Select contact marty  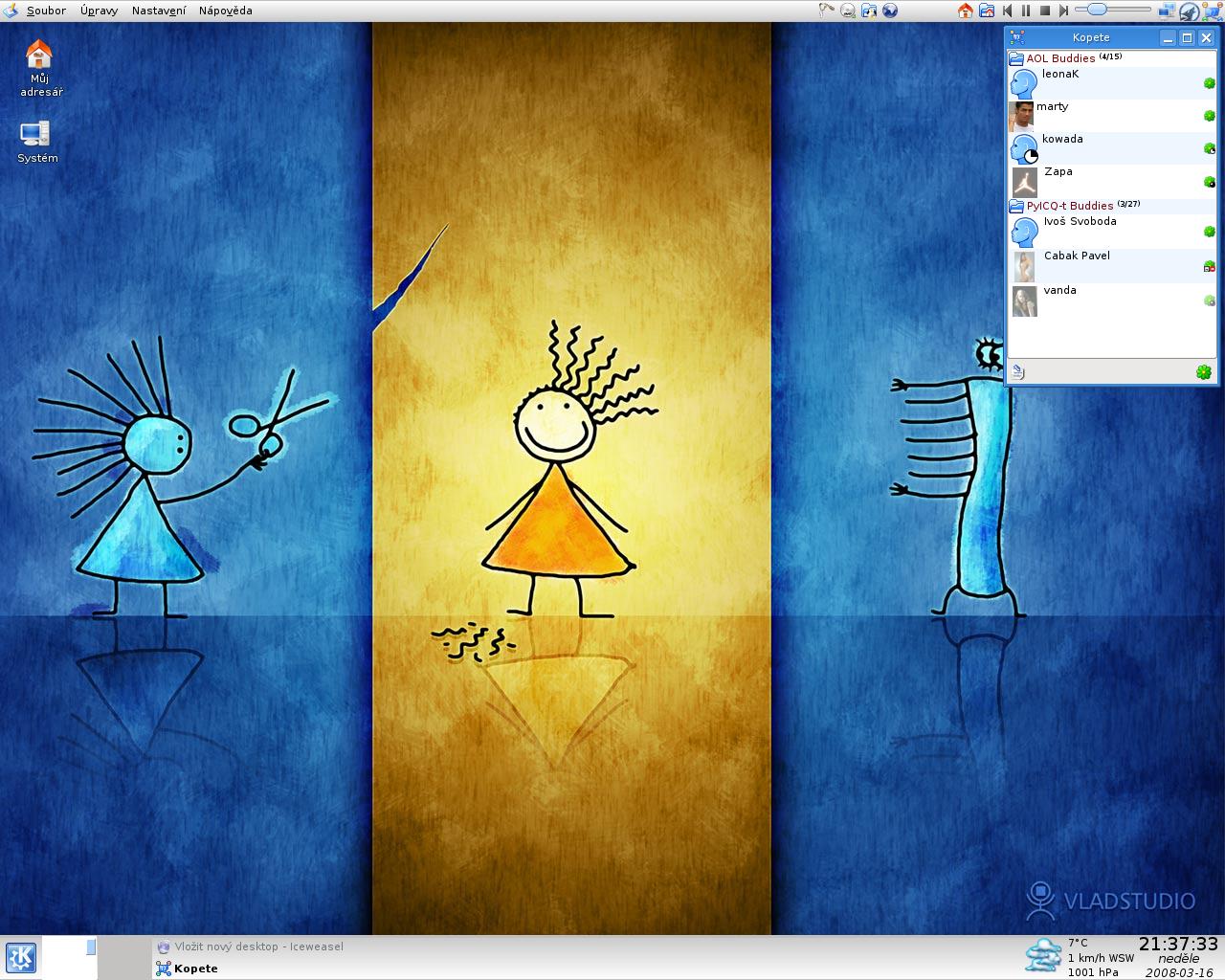1112,116
